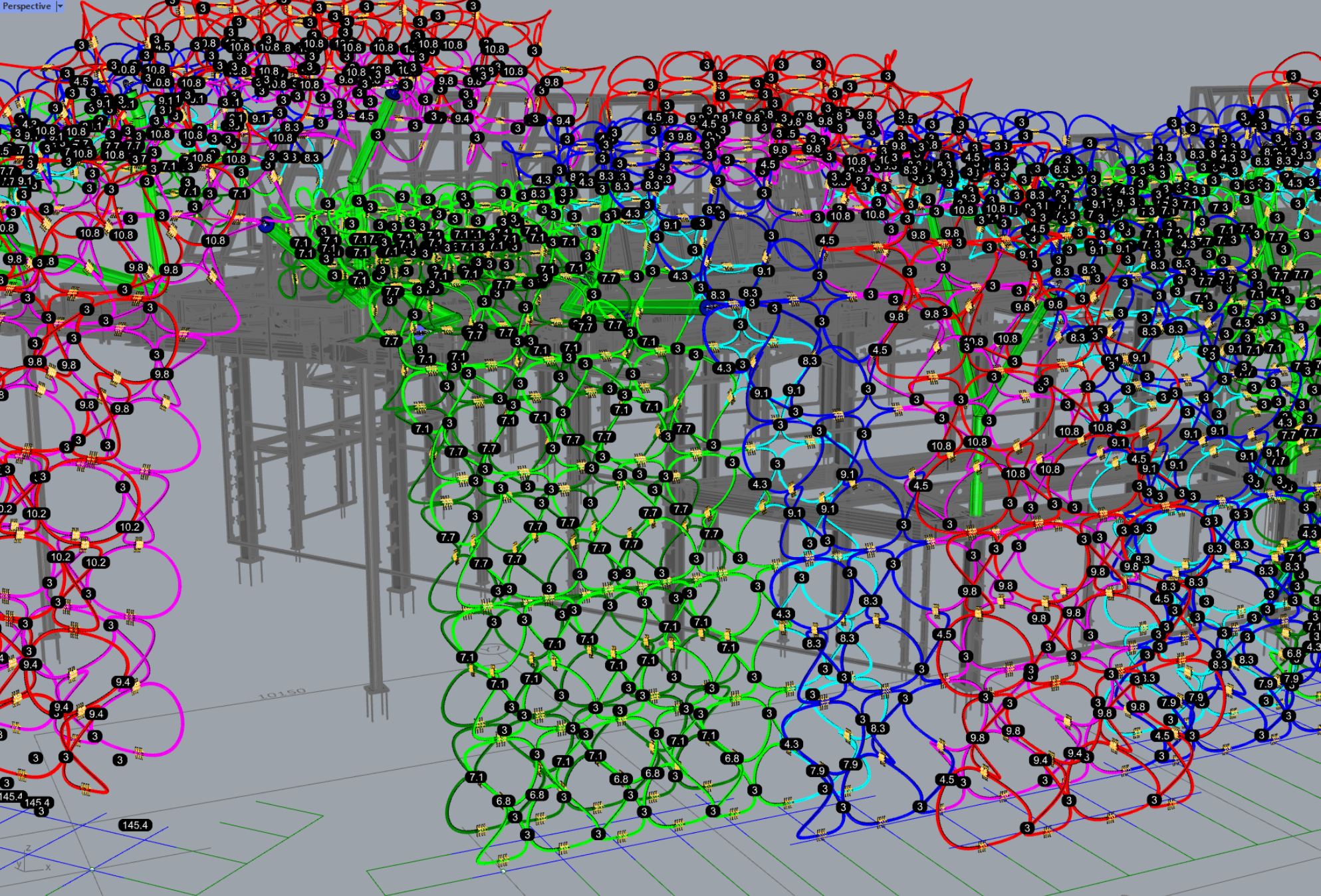This screenshot has height=896, width=1321.
Task: Select the 6.8 label at far right edge
Action: click(x=1294, y=653)
